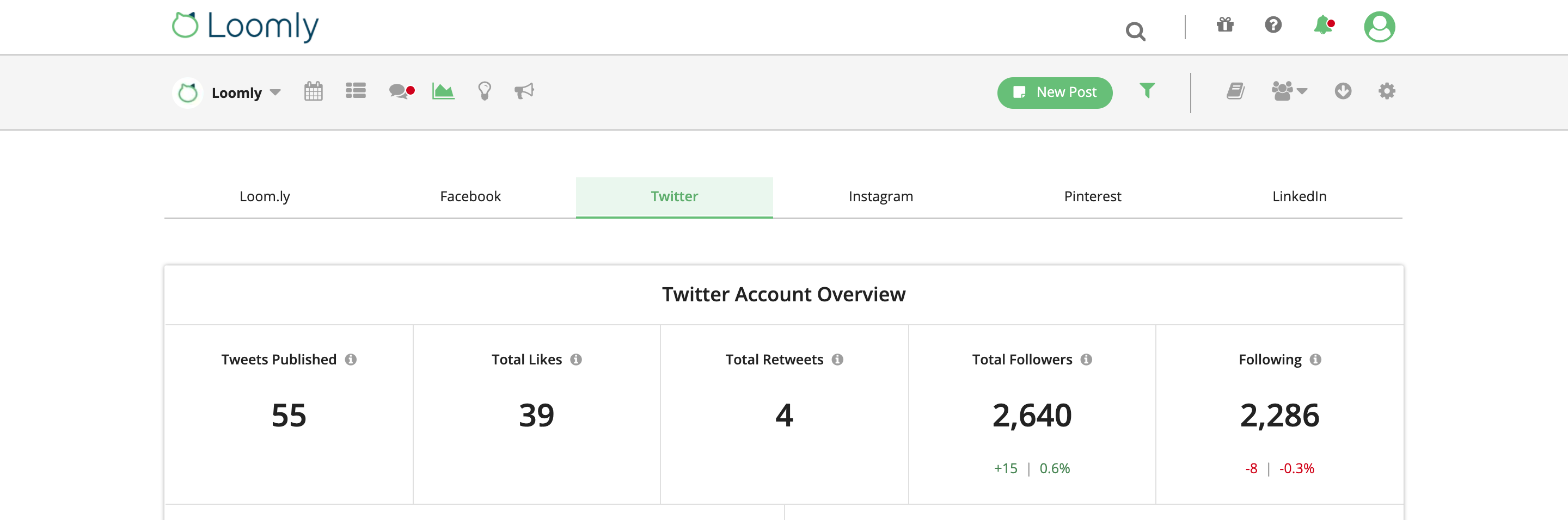
Task: Open post ideas lightbulb icon
Action: pyautogui.click(x=484, y=92)
